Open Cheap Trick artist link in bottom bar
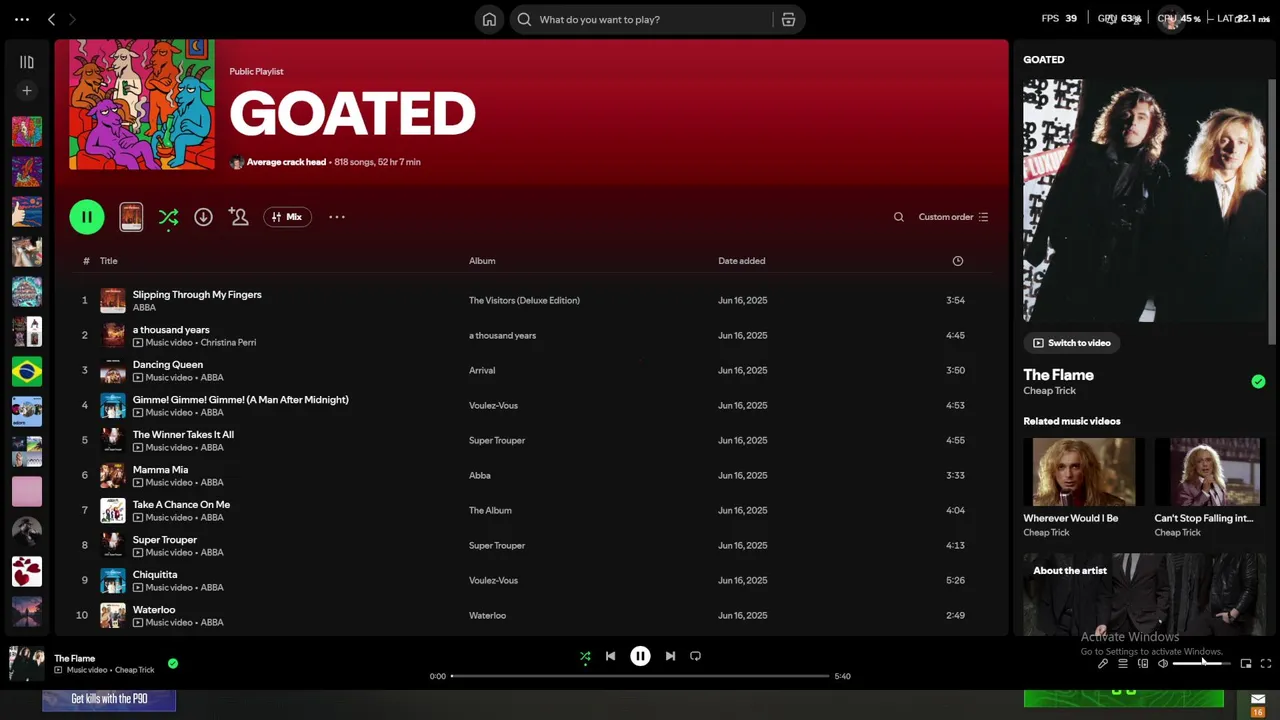The height and width of the screenshot is (720, 1280). coord(134,670)
